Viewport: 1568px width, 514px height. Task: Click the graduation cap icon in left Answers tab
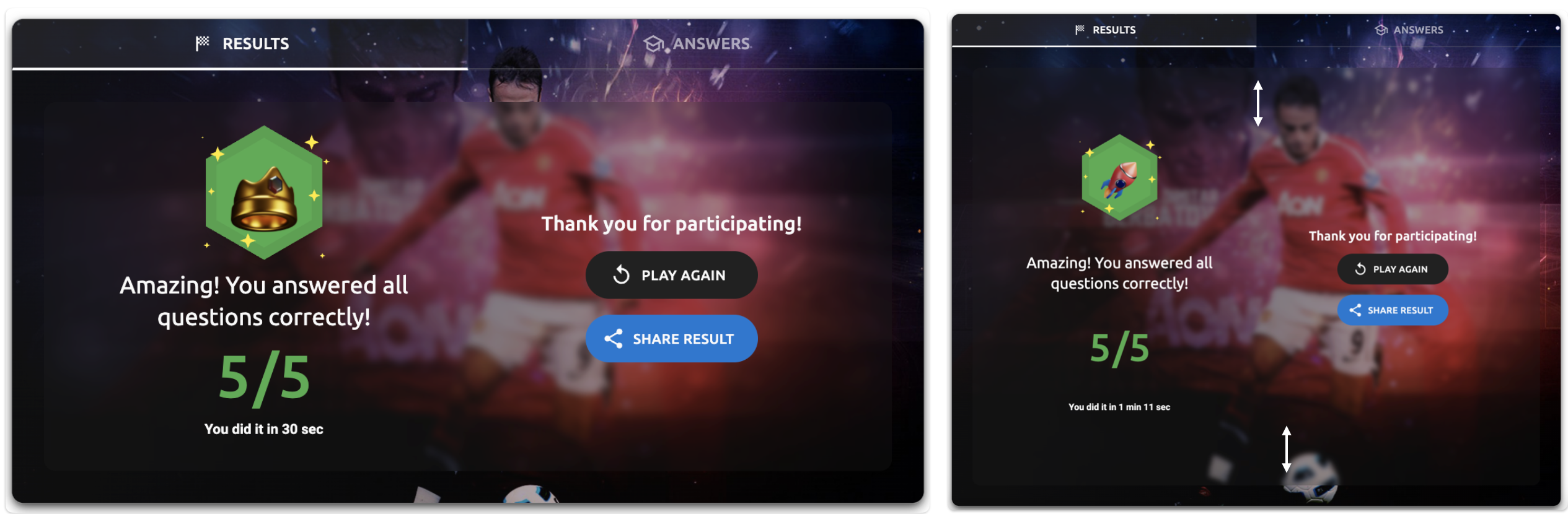tap(653, 44)
